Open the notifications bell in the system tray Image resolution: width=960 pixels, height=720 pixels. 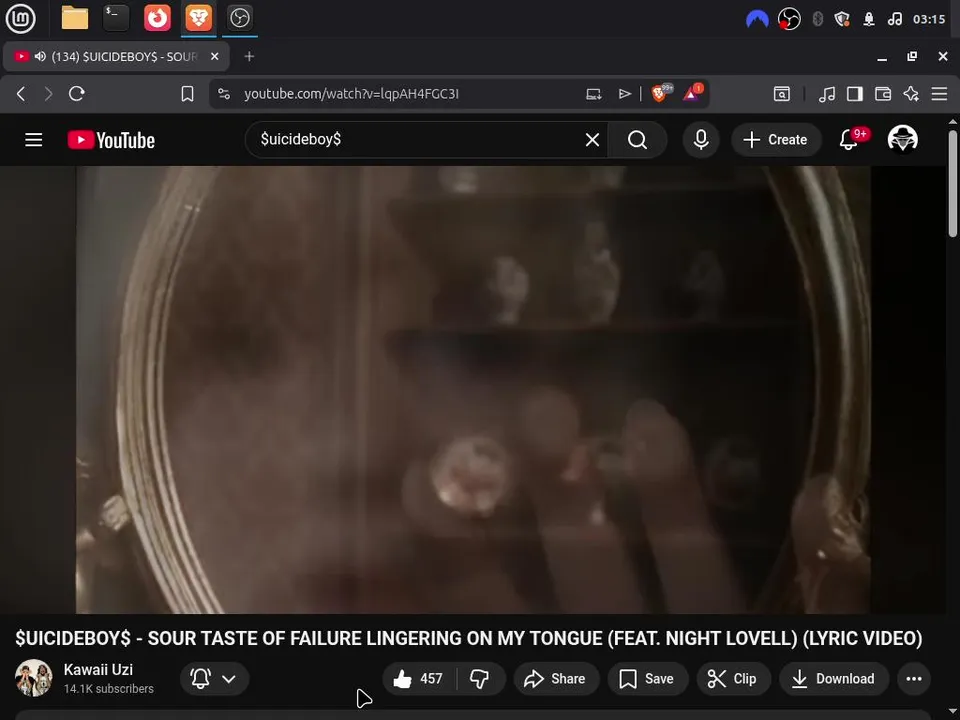[869, 20]
